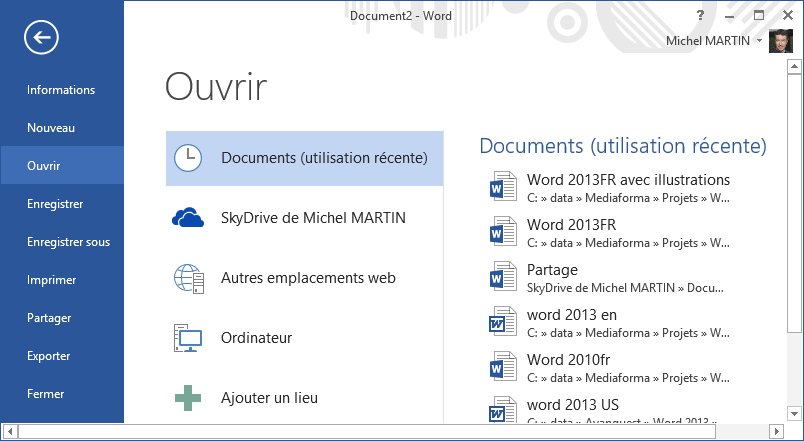Click the back arrow circle icon
The image size is (804, 441).
(x=42, y=38)
